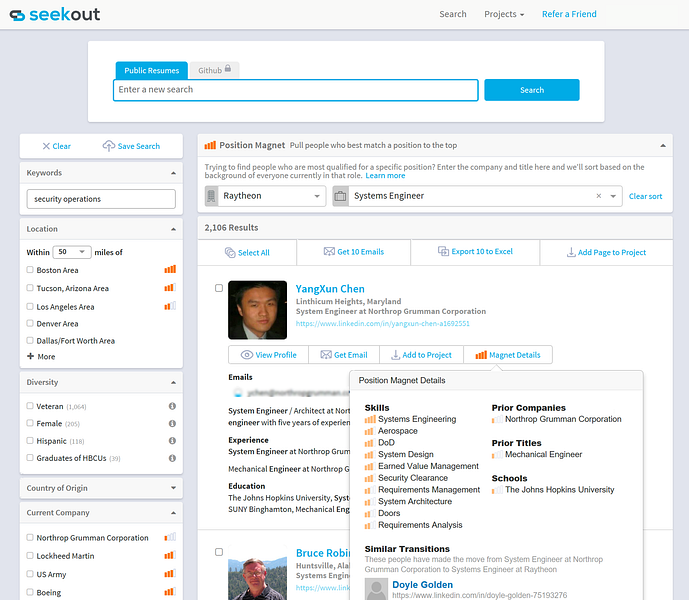This screenshot has height=600, width=689.
Task: Collapse the Location section
Action: 174,229
